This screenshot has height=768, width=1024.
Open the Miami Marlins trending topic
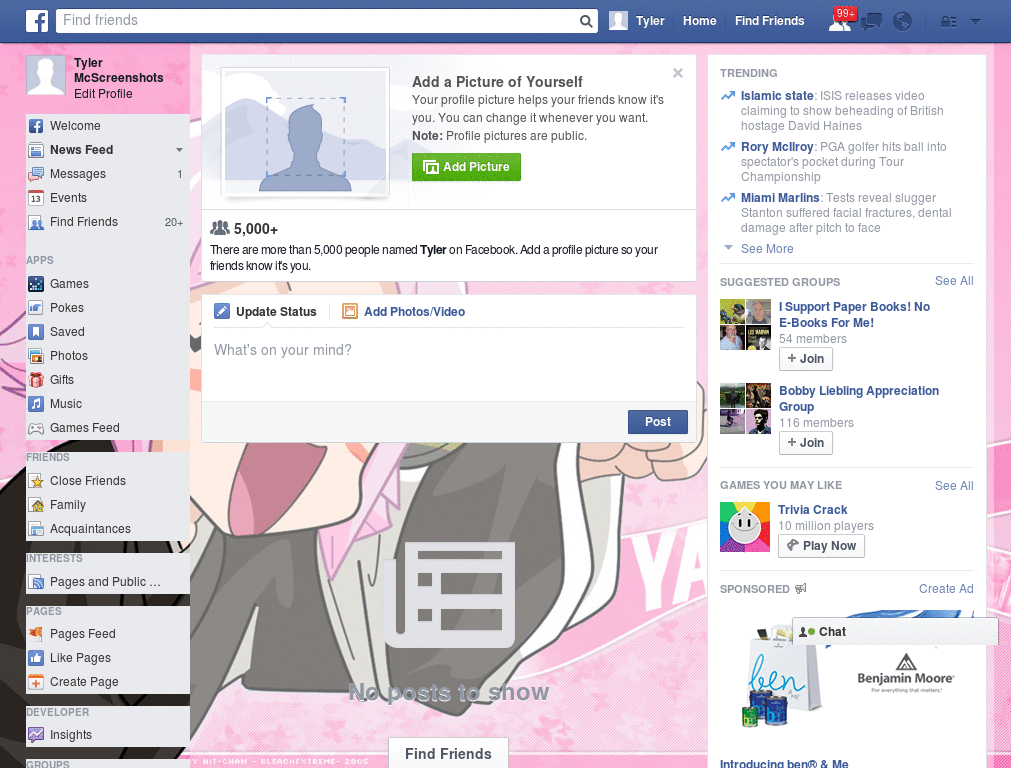click(x=780, y=198)
